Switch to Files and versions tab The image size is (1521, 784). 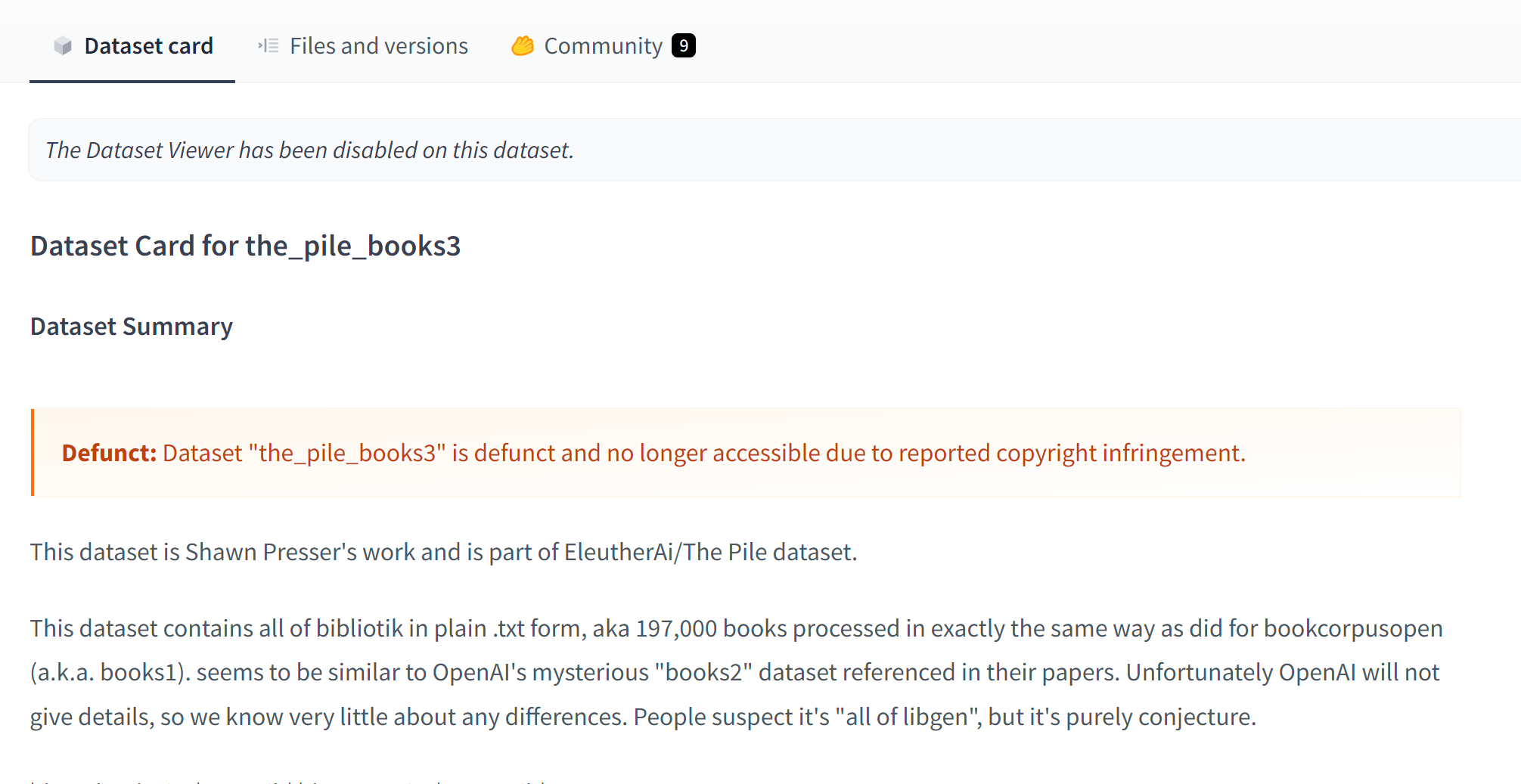363,46
